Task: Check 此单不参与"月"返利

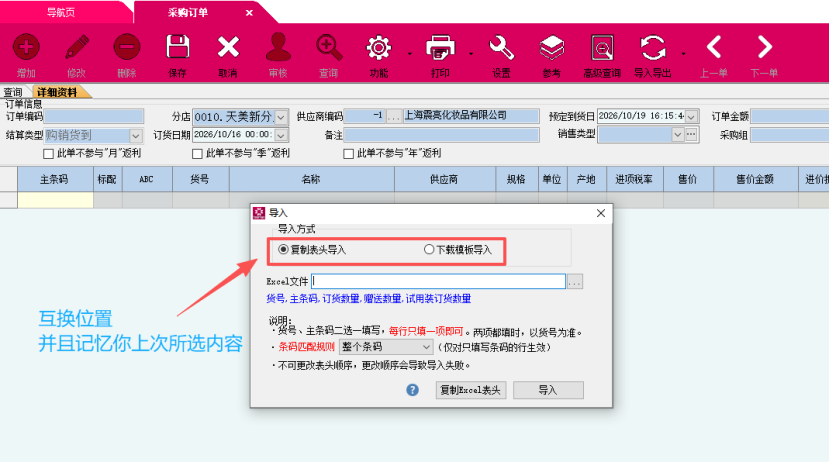Action: click(48, 154)
